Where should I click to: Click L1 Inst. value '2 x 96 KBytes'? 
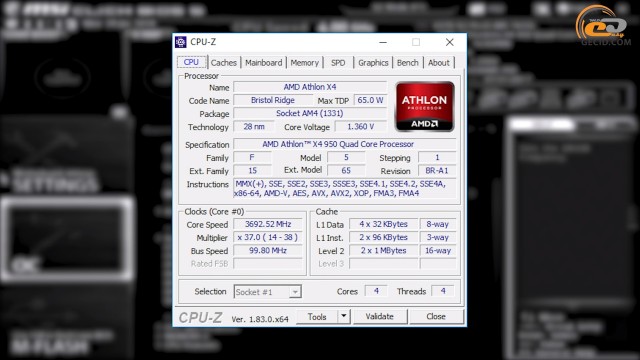(x=383, y=237)
